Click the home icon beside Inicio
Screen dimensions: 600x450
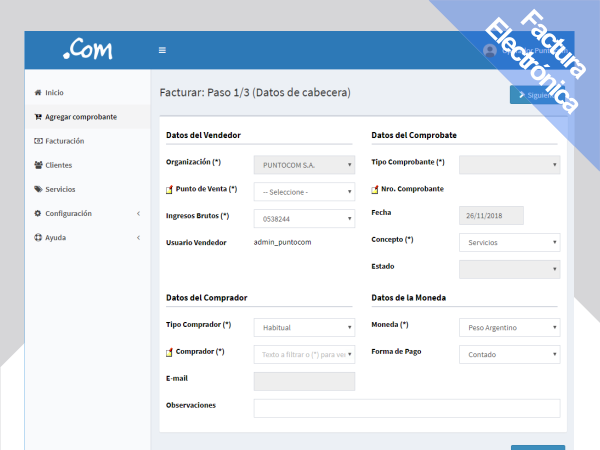(38, 92)
